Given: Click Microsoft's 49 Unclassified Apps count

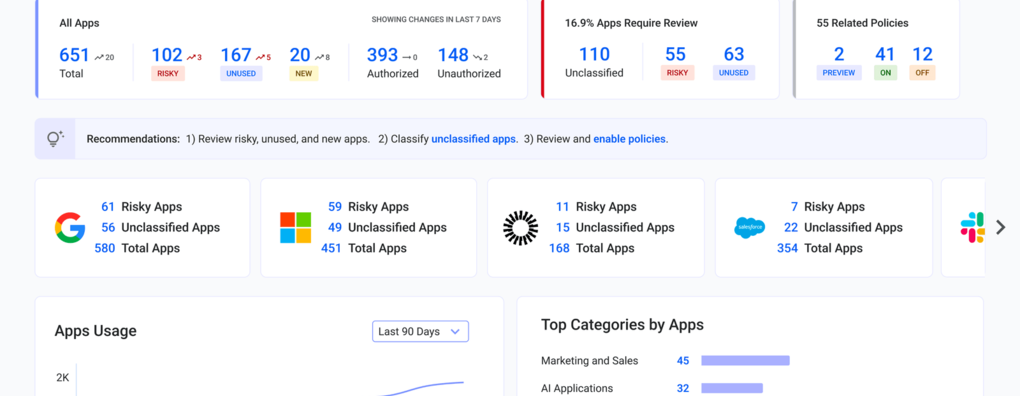Looking at the screenshot, I should 335,228.
